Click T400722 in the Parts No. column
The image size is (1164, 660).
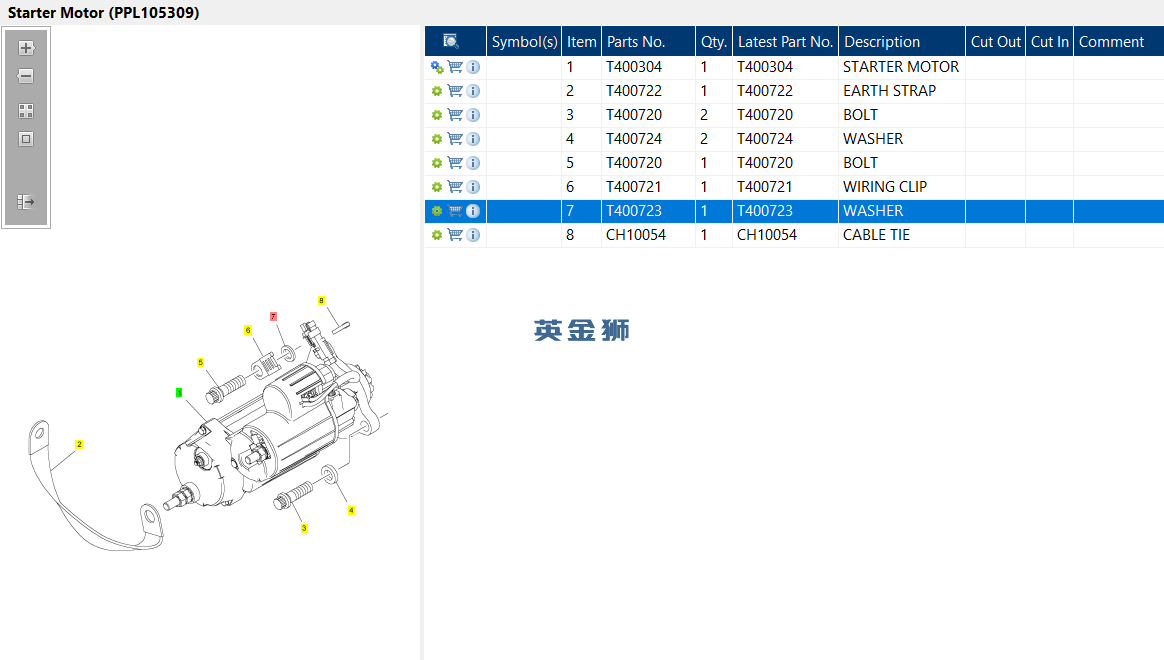pos(634,91)
